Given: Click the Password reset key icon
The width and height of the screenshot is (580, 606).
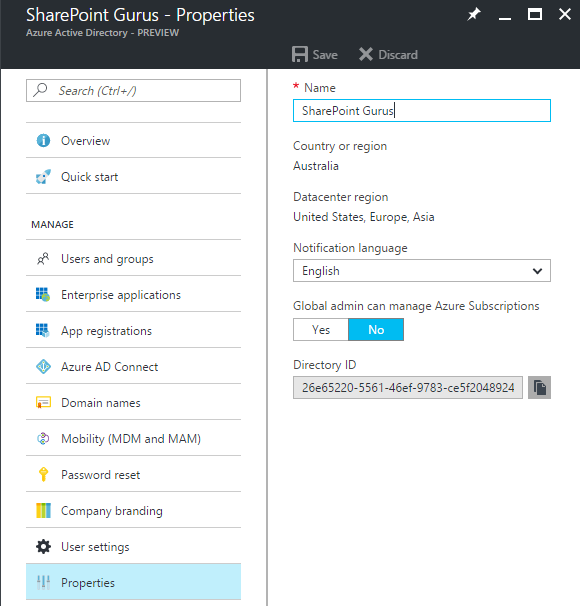Looking at the screenshot, I should (x=43, y=474).
